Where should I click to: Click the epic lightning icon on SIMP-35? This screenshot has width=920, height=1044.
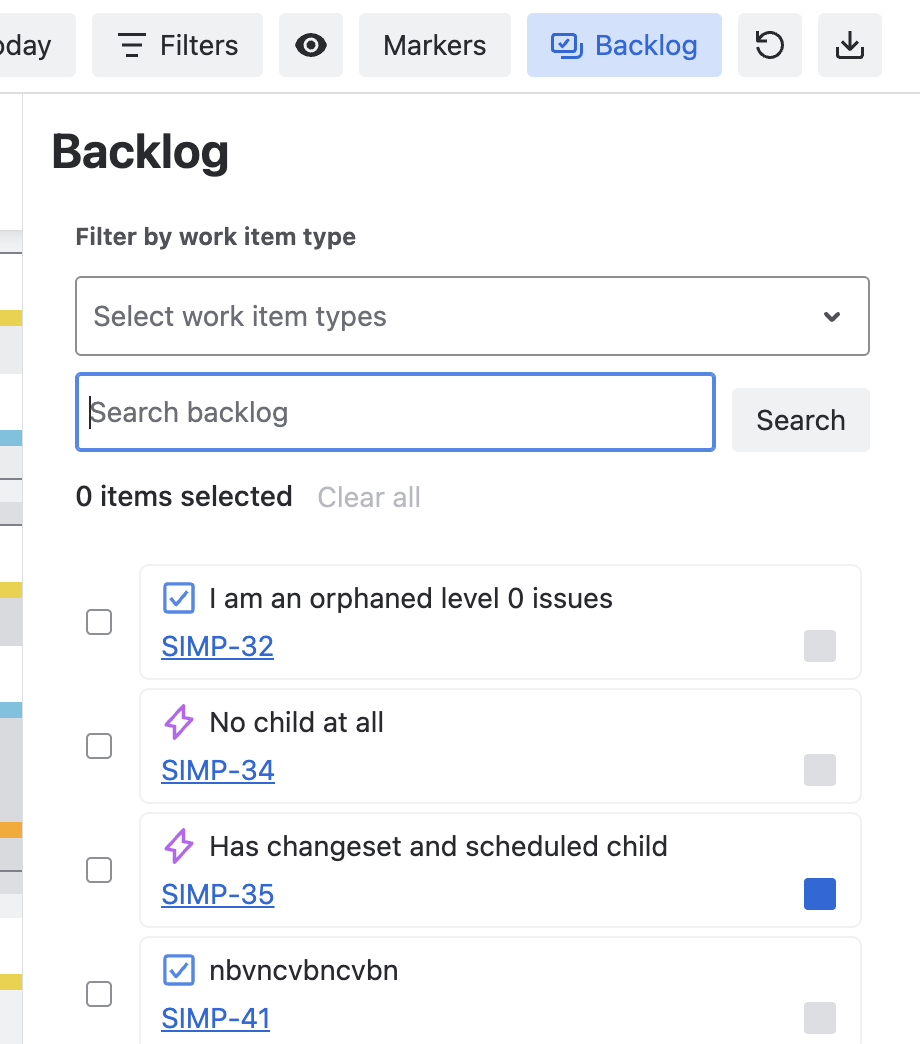coord(178,846)
